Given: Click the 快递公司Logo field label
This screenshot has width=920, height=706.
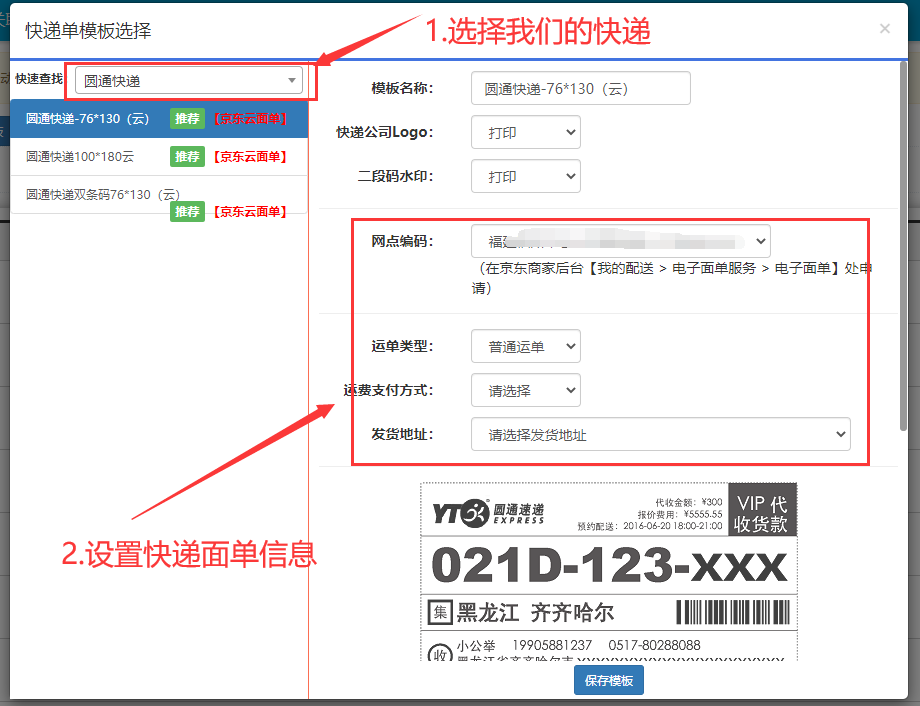Looking at the screenshot, I should (x=384, y=133).
